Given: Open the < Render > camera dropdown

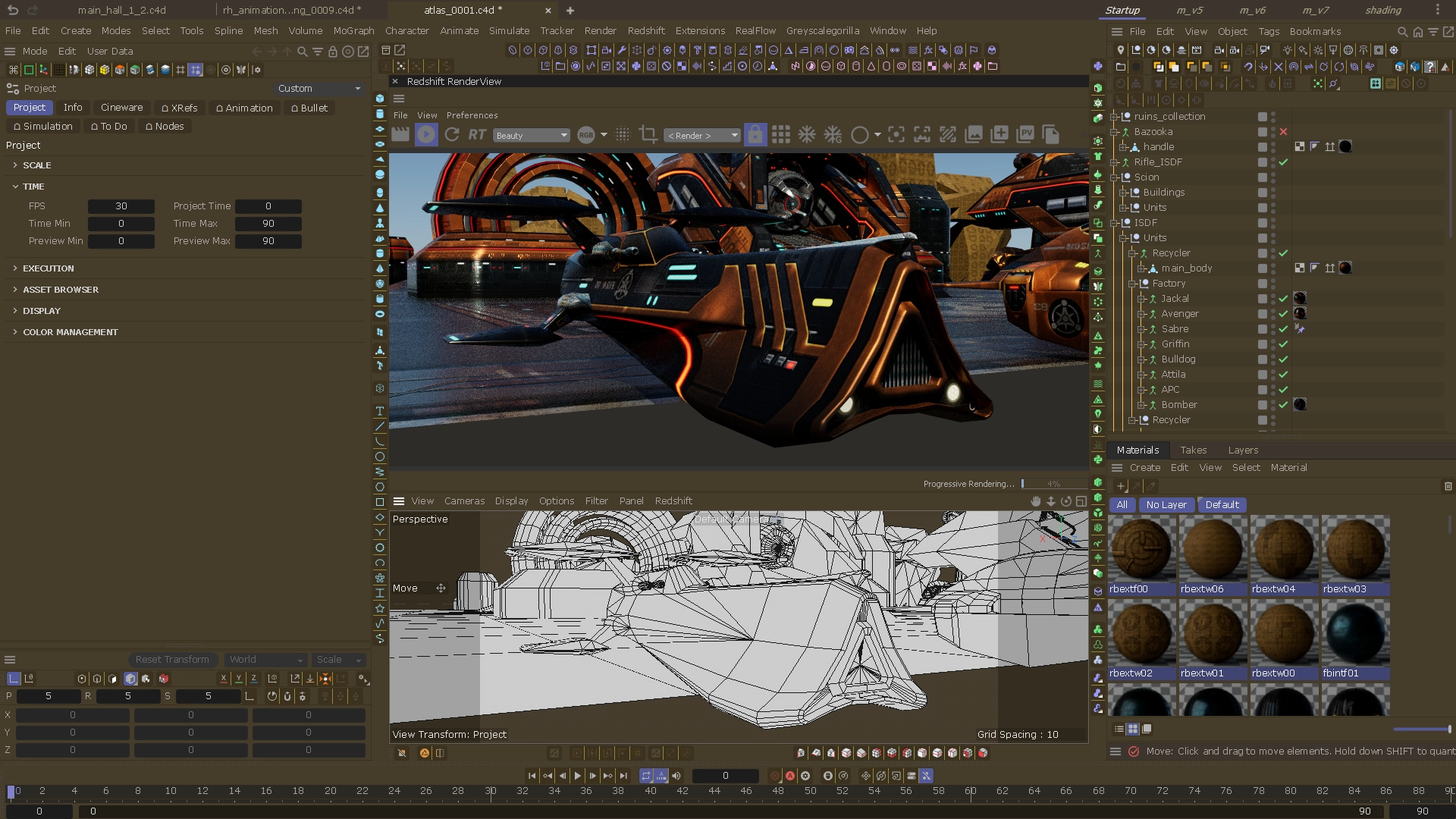Looking at the screenshot, I should (701, 136).
